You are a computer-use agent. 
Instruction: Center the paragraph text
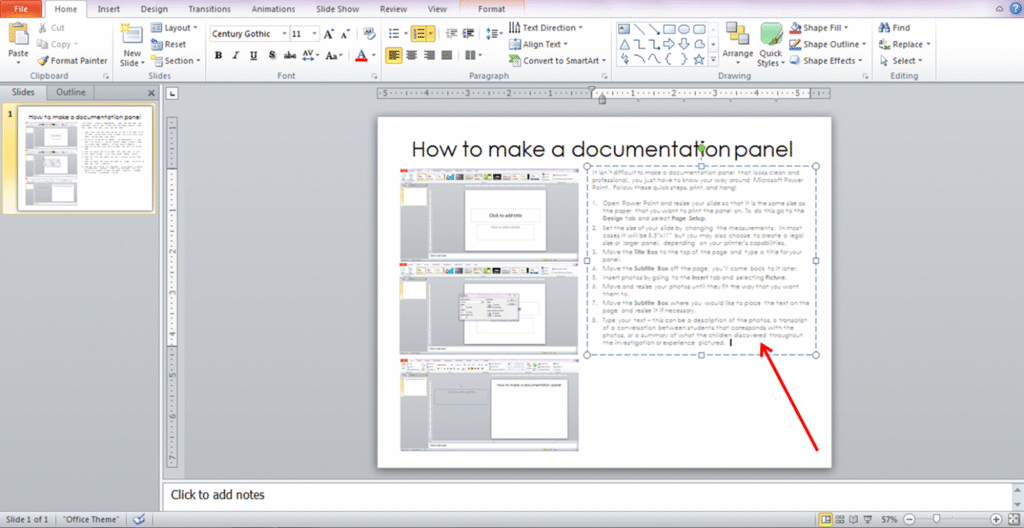pyautogui.click(x=411, y=56)
